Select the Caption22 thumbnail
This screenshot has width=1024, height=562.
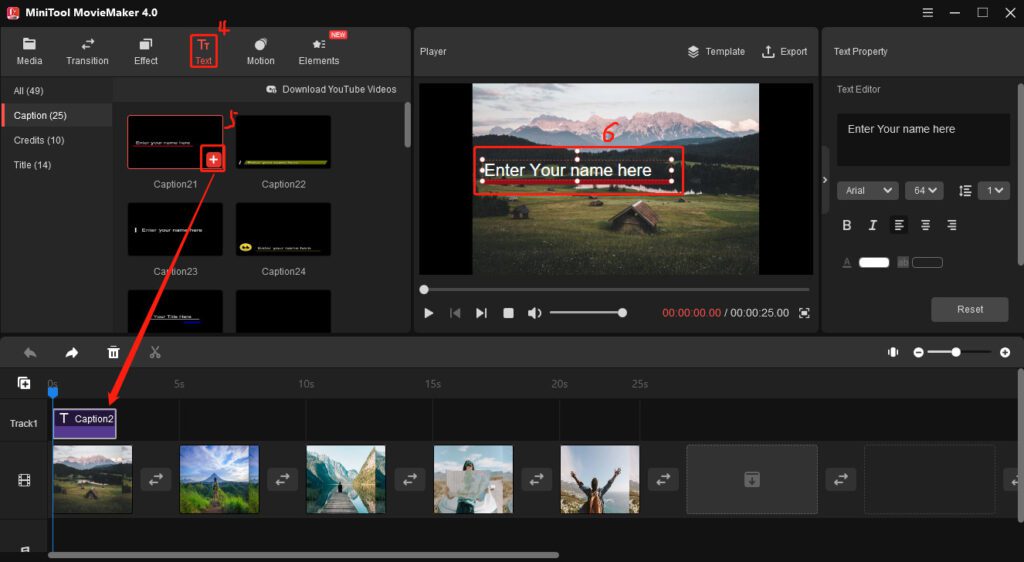(283, 142)
